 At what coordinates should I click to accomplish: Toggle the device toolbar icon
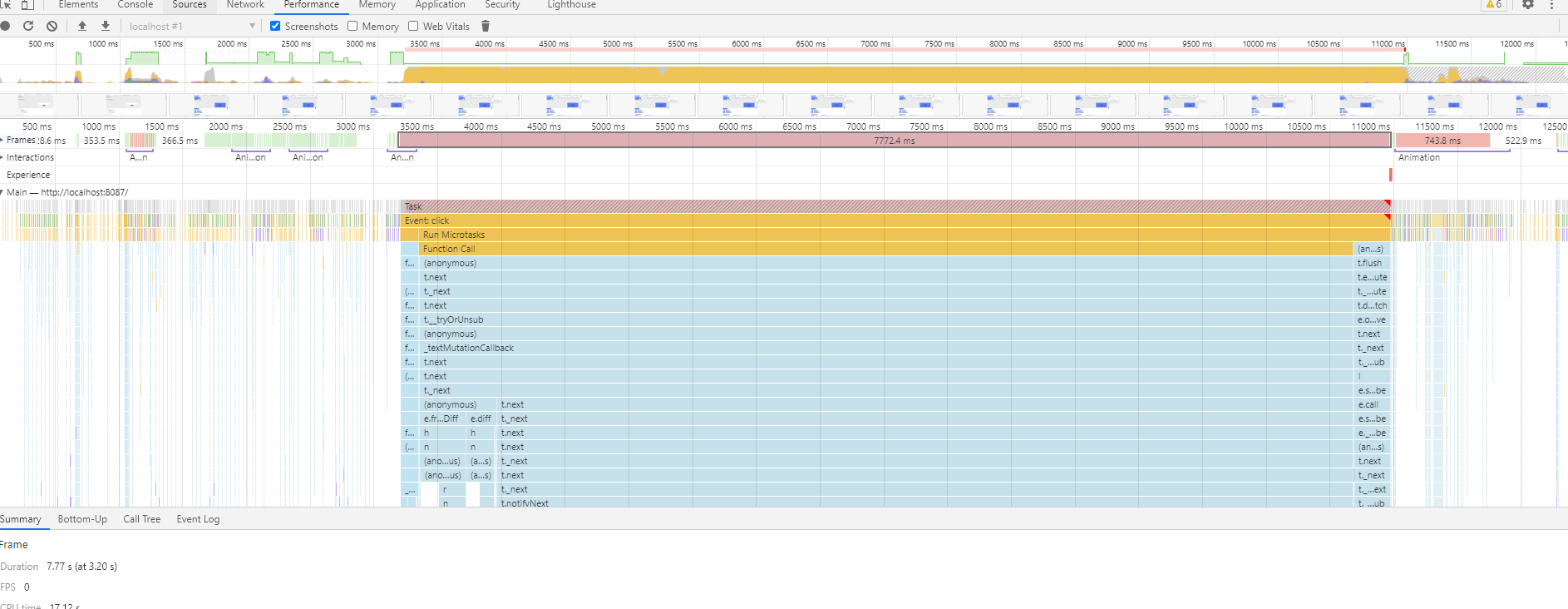coord(27,4)
